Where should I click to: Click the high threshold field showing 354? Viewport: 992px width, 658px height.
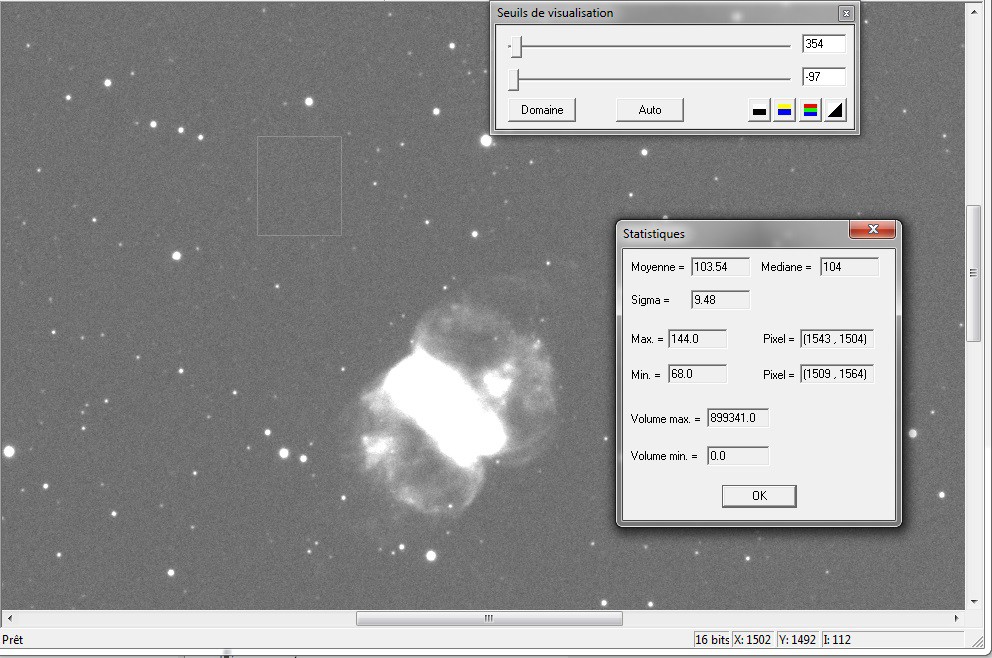[824, 44]
